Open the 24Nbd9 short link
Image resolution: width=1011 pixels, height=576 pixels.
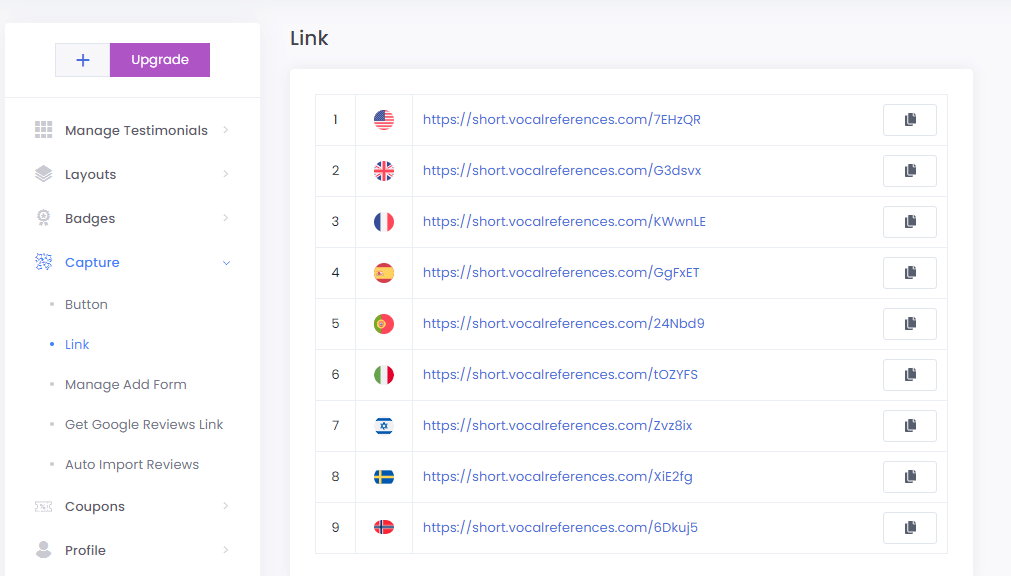pyautogui.click(x=564, y=323)
